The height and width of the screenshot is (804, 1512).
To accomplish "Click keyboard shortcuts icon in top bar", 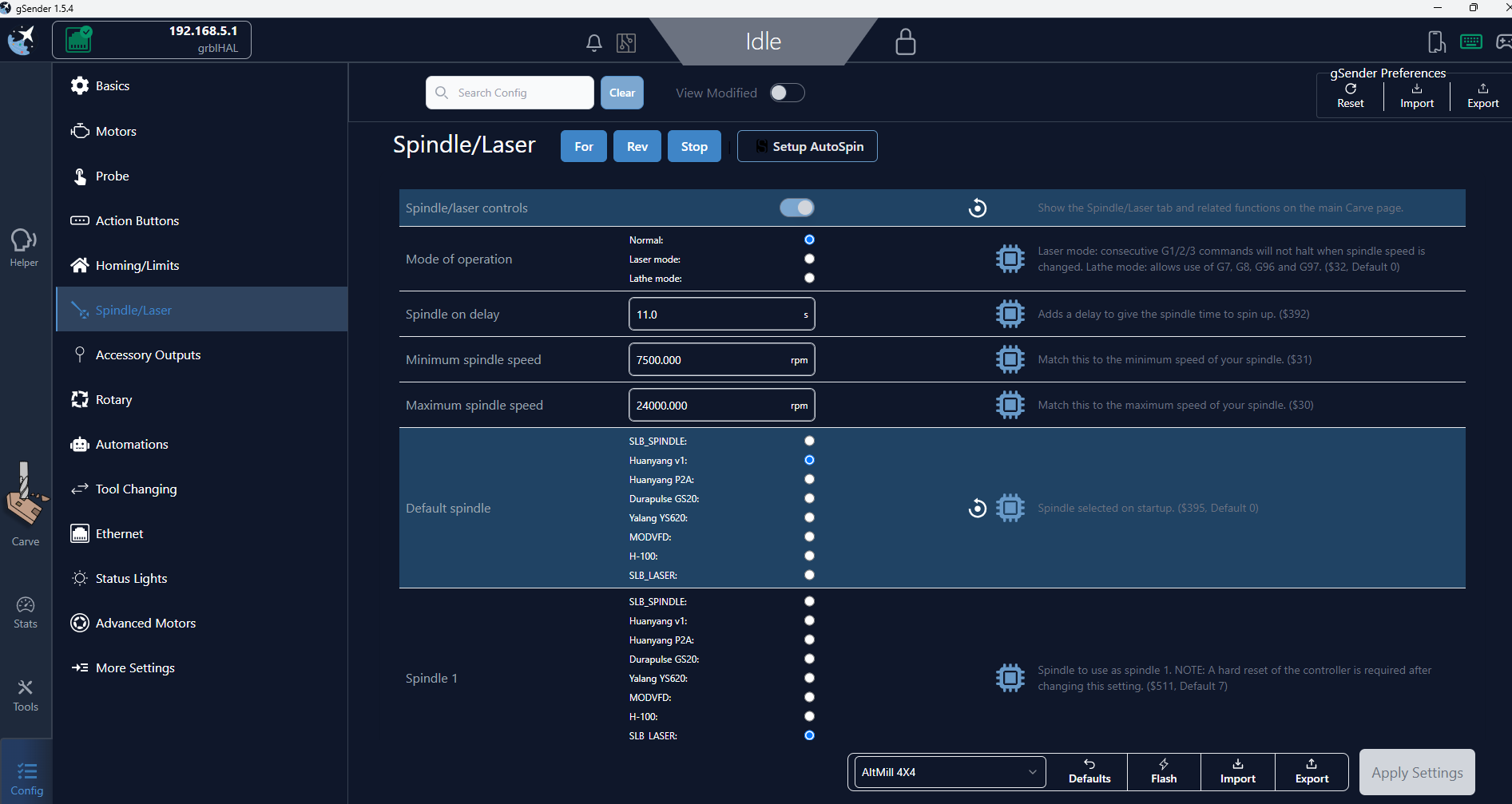I will click(1470, 42).
